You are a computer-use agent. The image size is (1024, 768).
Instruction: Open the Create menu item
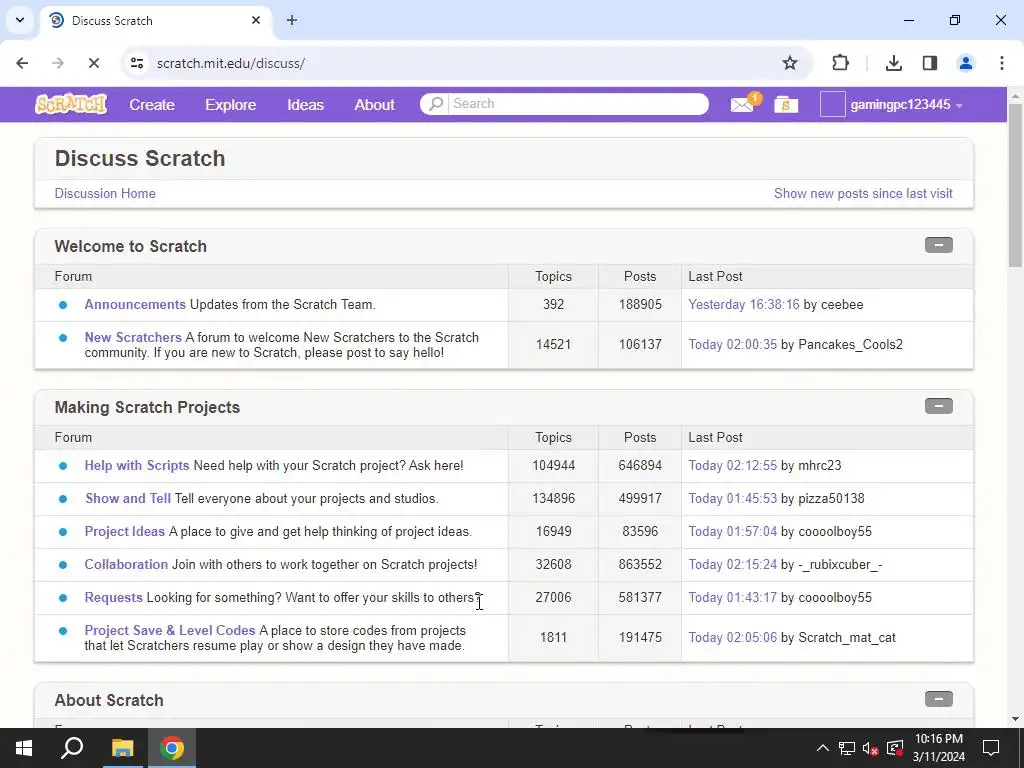152,104
